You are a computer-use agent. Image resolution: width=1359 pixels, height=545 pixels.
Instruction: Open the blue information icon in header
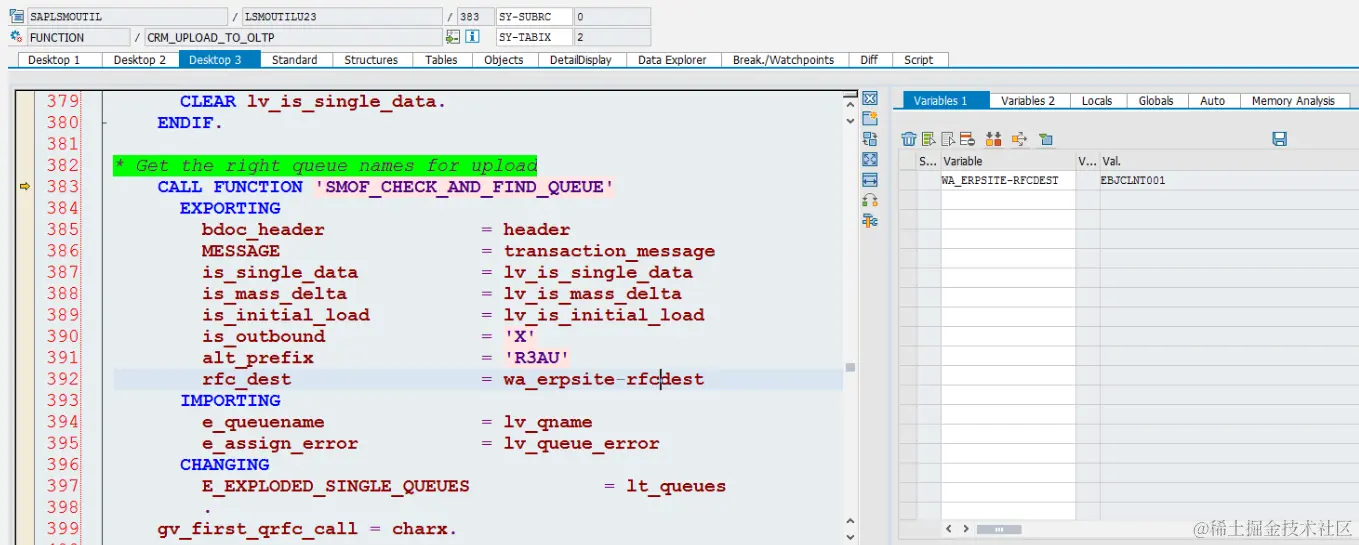click(x=472, y=37)
